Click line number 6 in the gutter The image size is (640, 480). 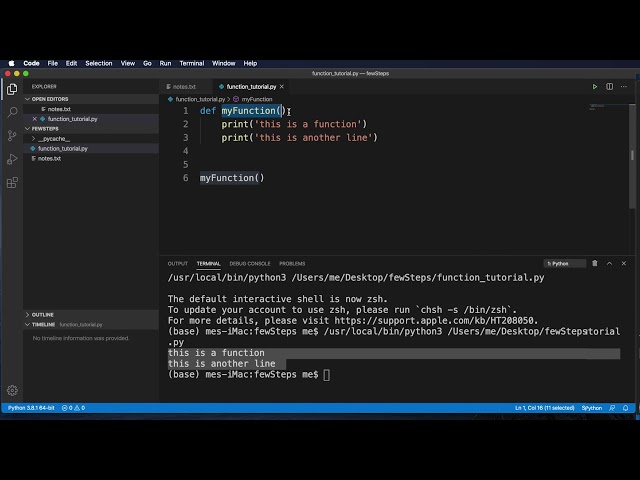[186, 178]
